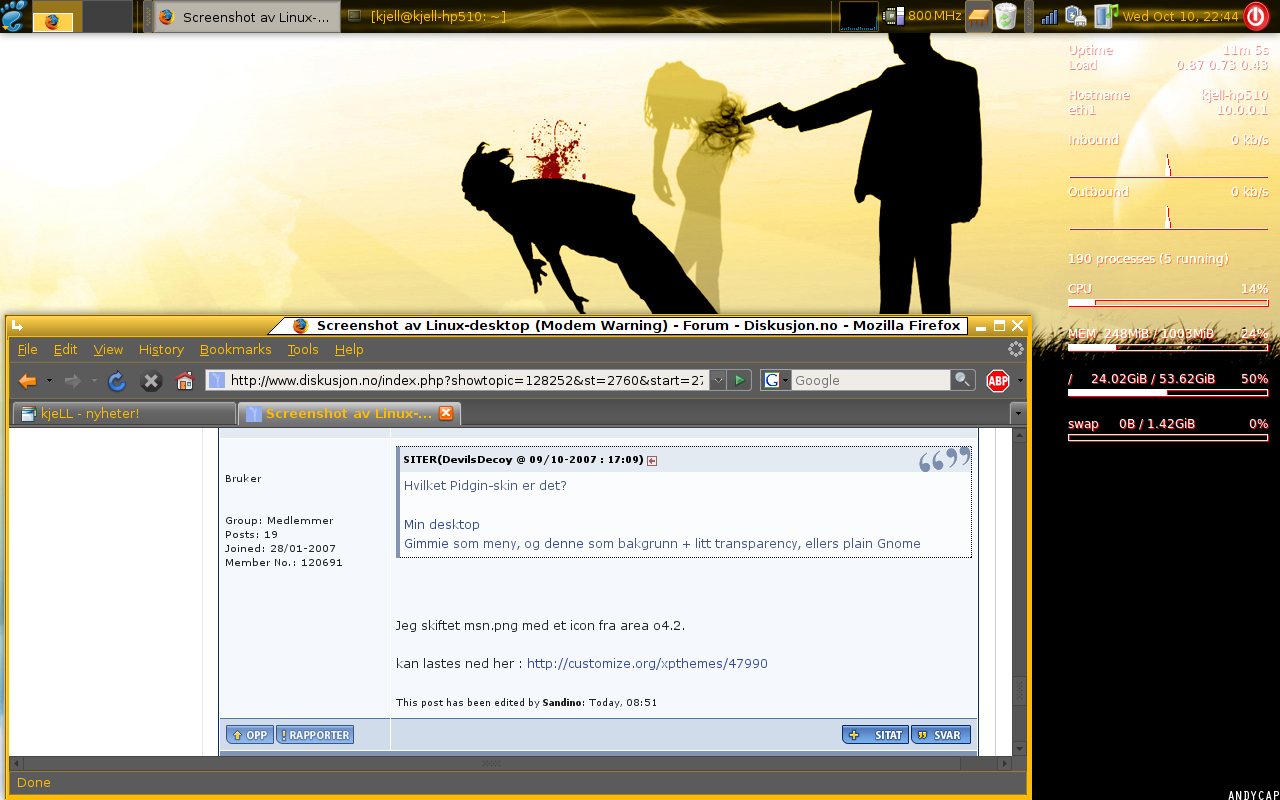Open the GNOME foot main menu
Screen dimensions: 1280x800
pos(14,16)
